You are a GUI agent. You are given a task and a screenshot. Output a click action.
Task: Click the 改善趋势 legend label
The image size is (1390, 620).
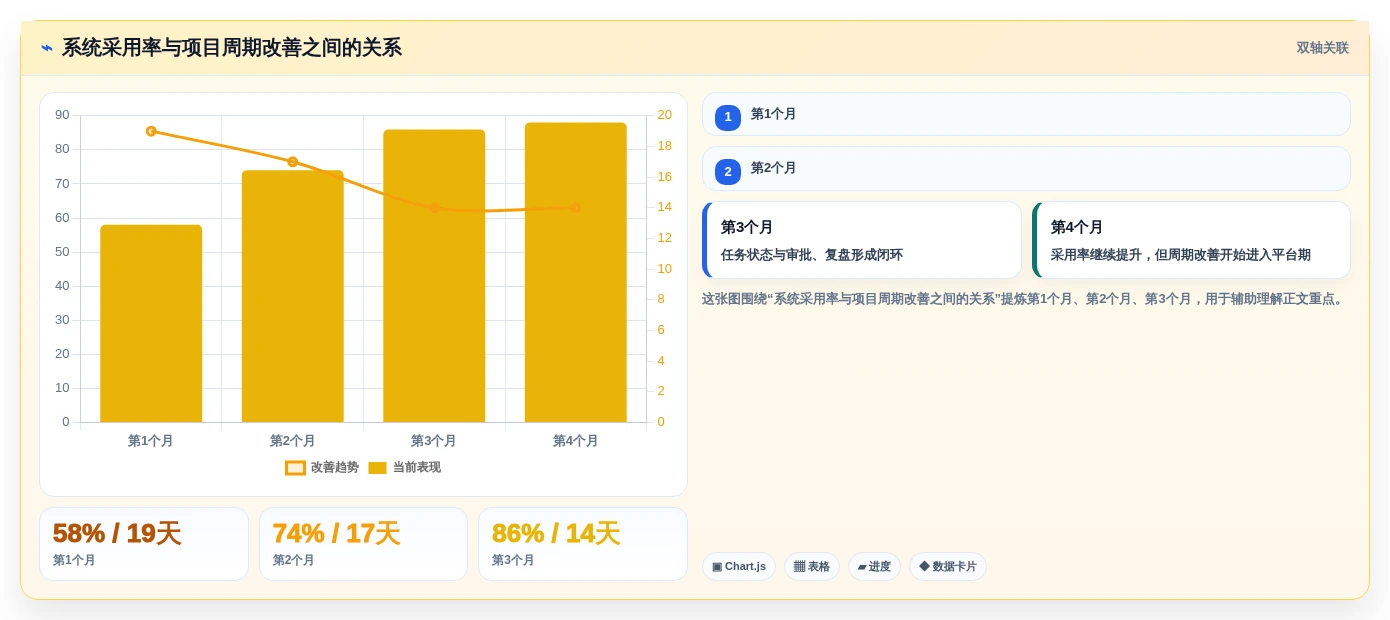click(x=335, y=467)
